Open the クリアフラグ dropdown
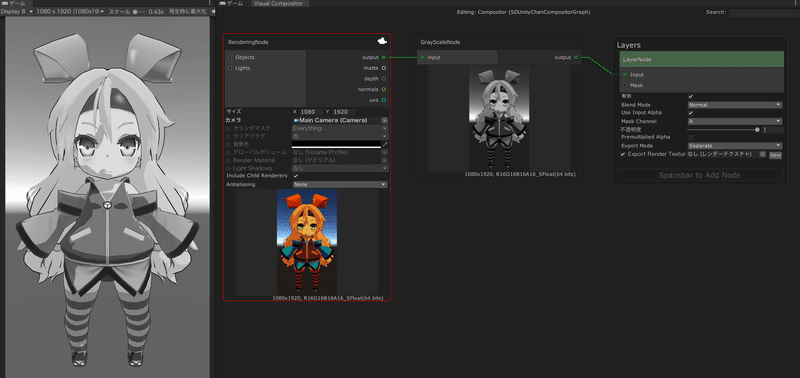Screen dimensions: 800x378 coord(340,136)
